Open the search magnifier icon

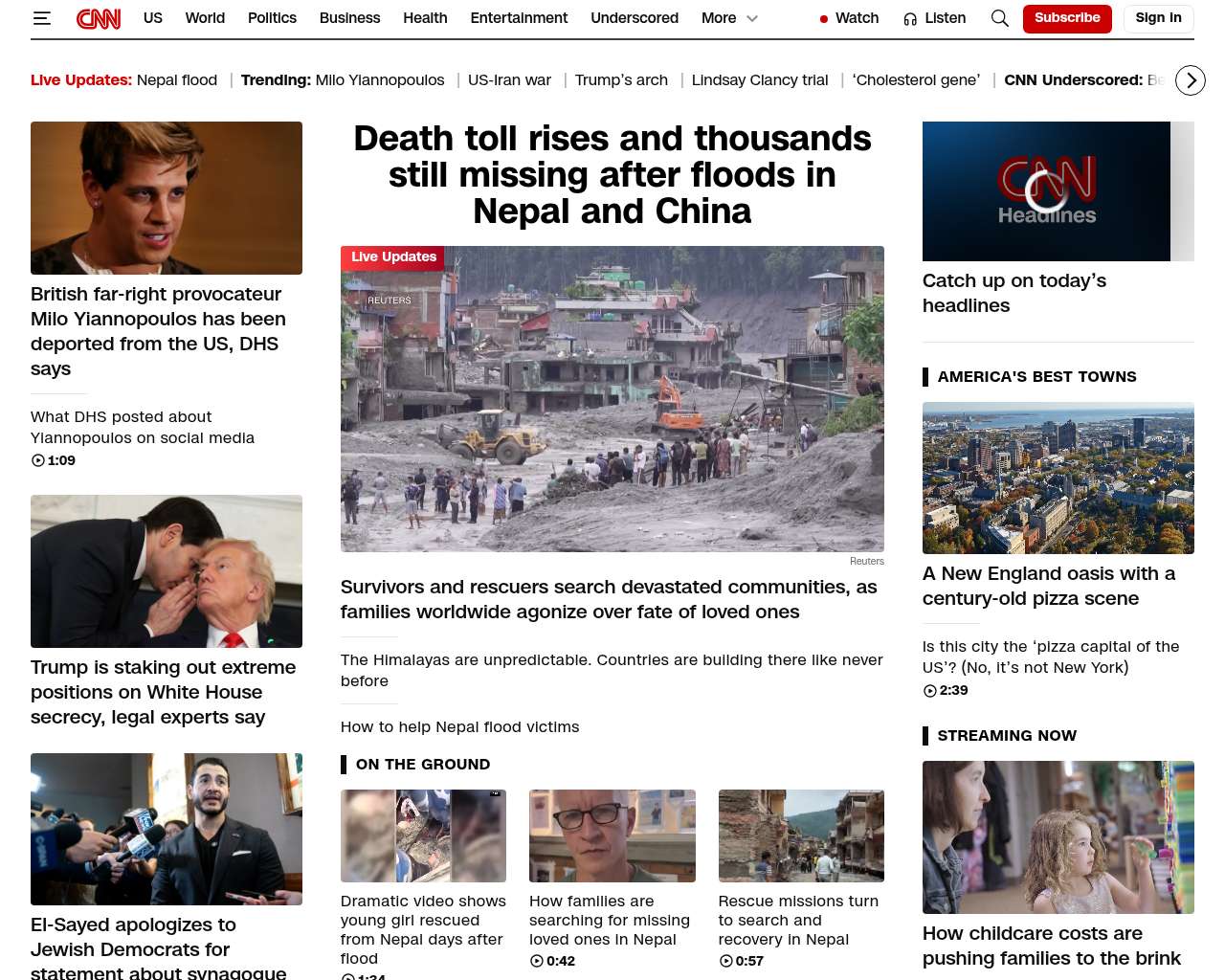1000,18
